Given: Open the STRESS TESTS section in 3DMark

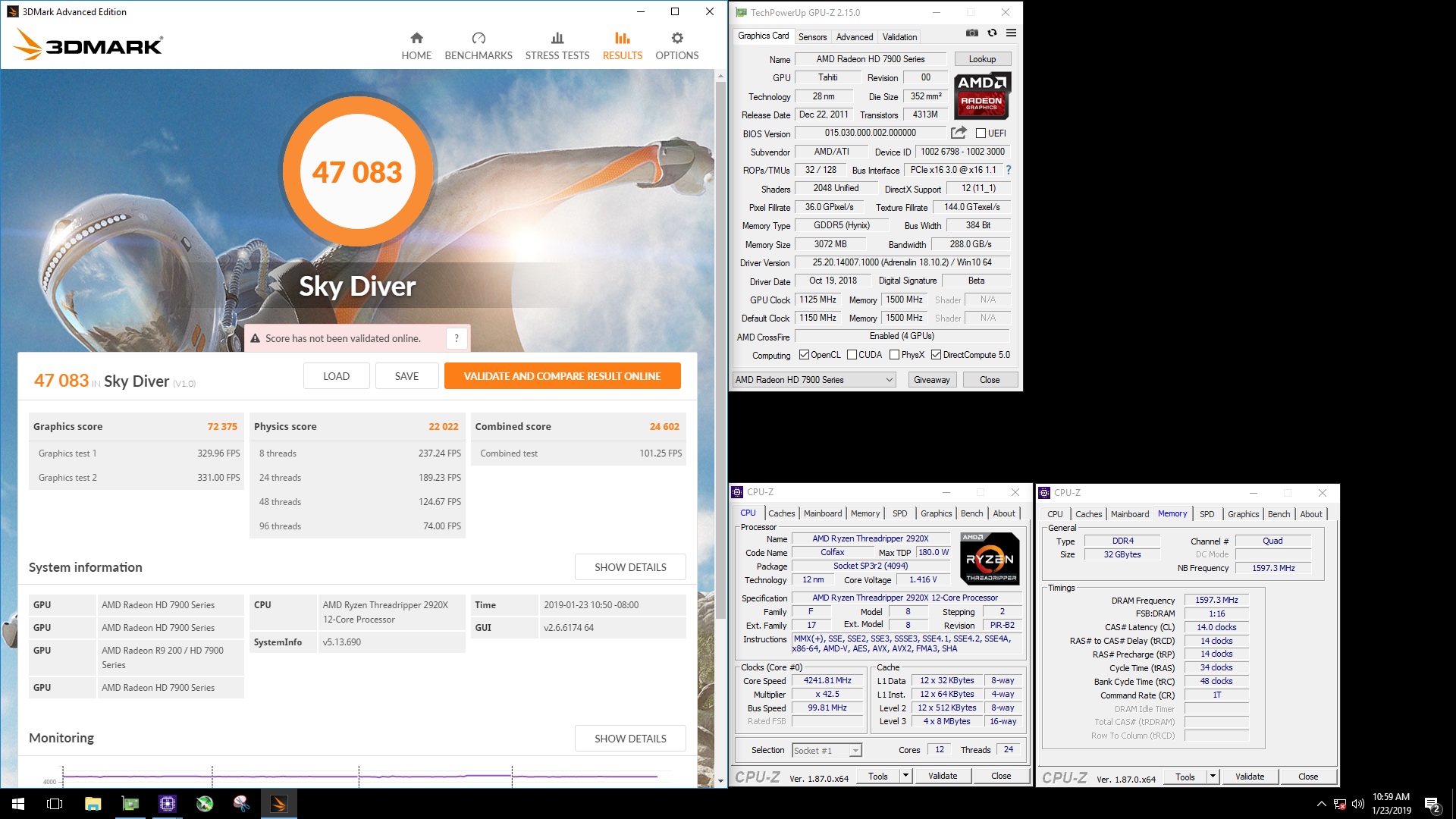Looking at the screenshot, I should point(557,46).
